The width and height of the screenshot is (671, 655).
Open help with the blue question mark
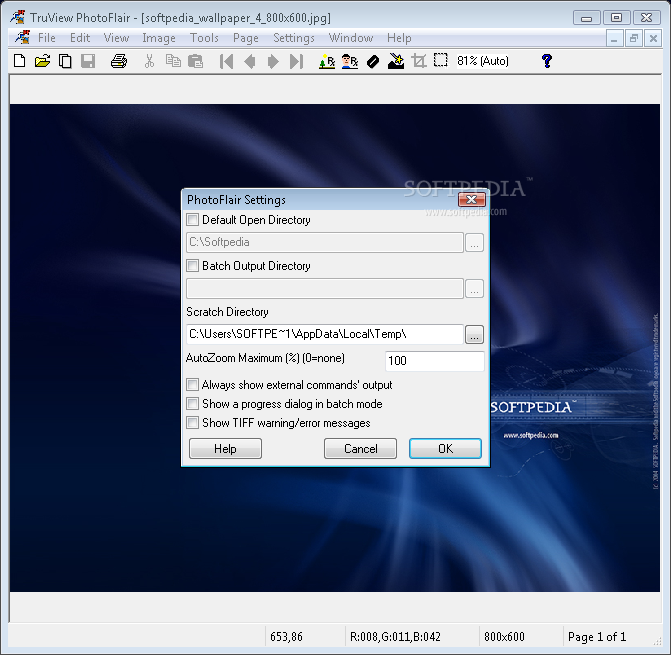tap(546, 61)
